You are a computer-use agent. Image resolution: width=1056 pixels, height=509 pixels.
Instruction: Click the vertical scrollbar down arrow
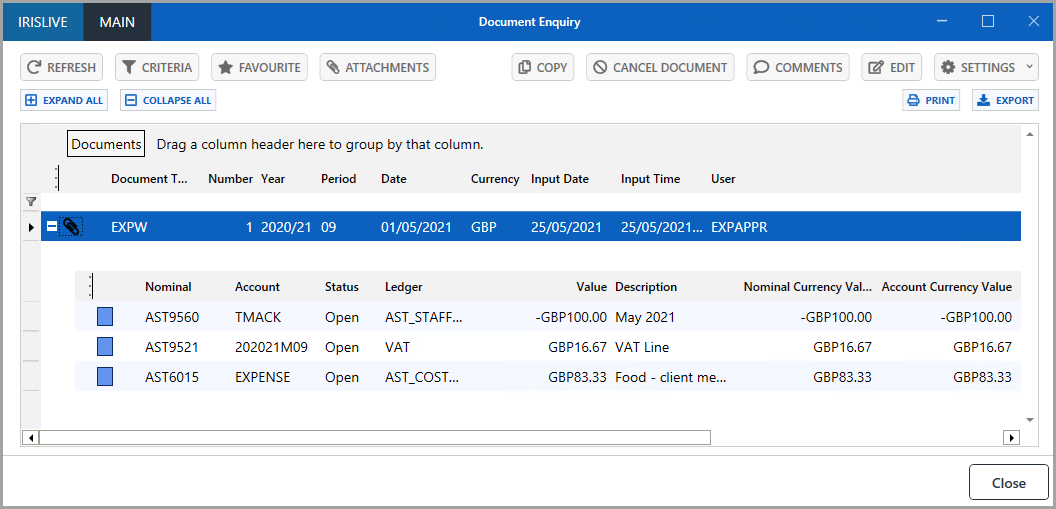(x=1029, y=419)
